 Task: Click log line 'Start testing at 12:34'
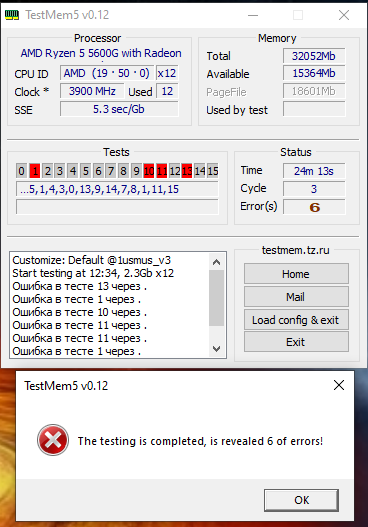tap(93, 273)
